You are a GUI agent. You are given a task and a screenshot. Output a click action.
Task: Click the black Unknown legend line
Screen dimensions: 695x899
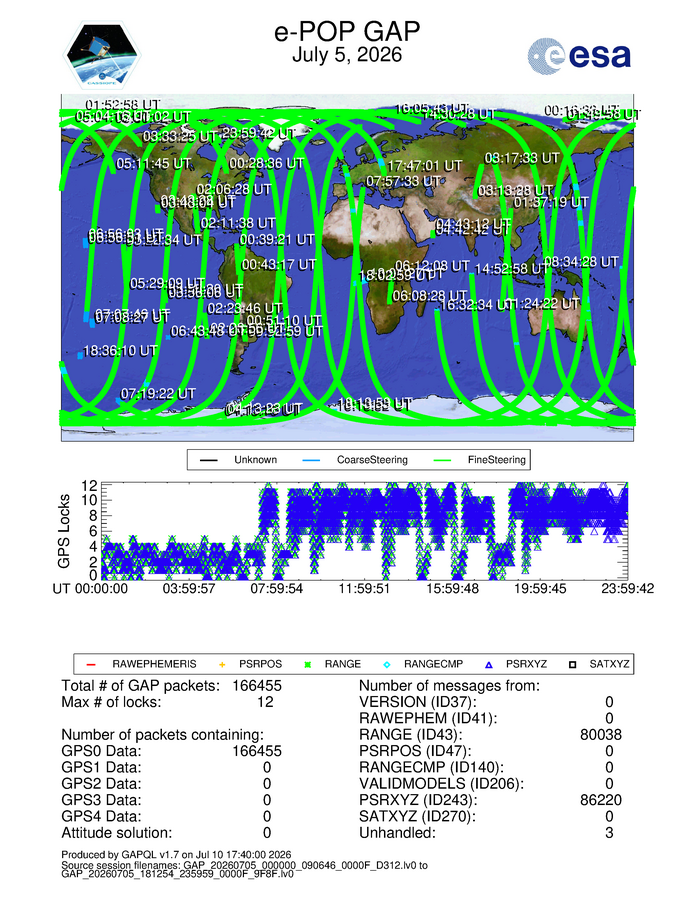pos(209,460)
